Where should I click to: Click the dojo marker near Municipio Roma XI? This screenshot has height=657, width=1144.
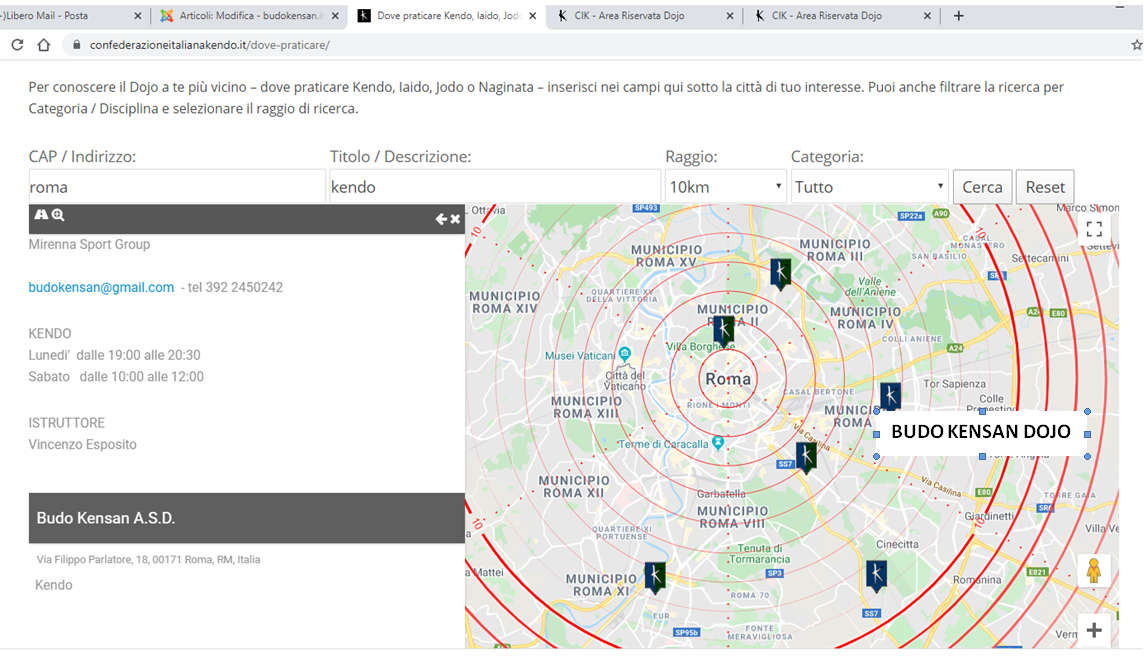655,576
